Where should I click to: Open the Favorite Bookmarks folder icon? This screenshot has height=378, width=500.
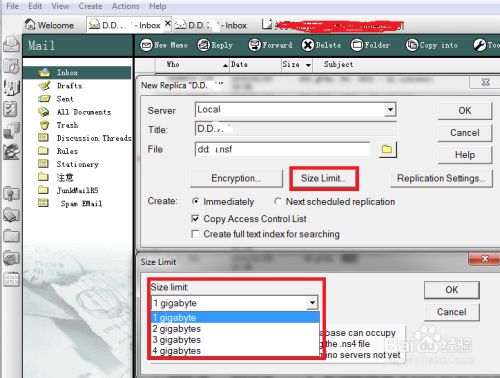click(x=11, y=194)
